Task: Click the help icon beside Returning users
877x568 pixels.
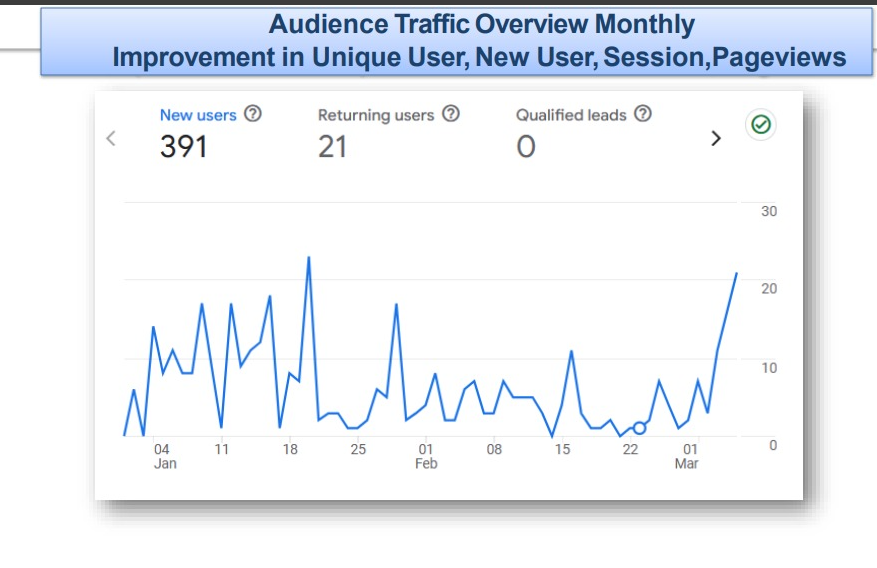Action: pyautogui.click(x=451, y=114)
